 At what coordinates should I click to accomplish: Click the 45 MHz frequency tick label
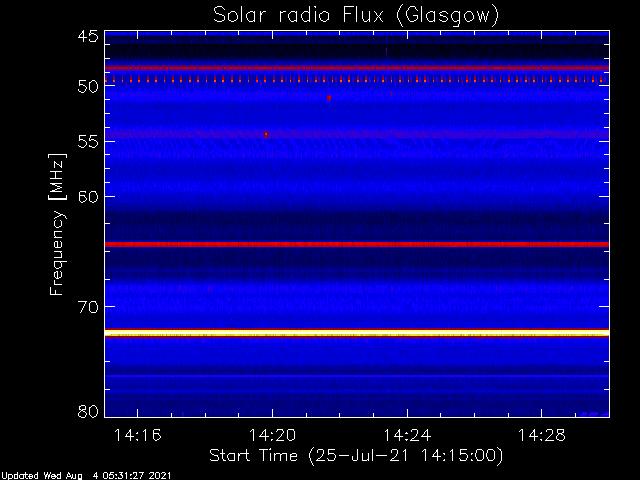[88, 36]
